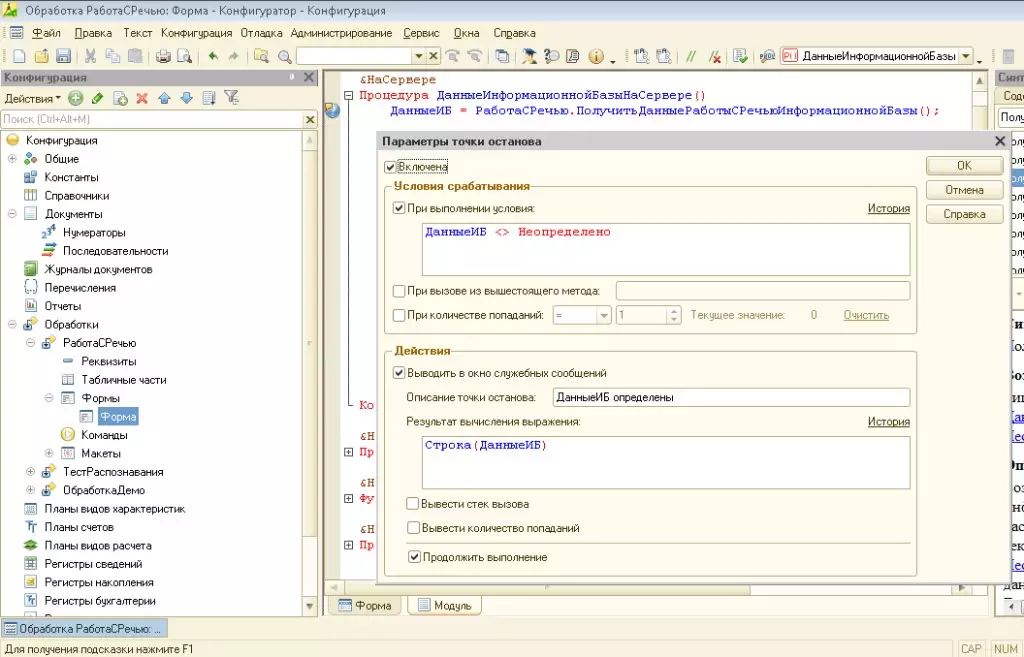Switch to the Модуль tab
The height and width of the screenshot is (657, 1024).
[445, 605]
